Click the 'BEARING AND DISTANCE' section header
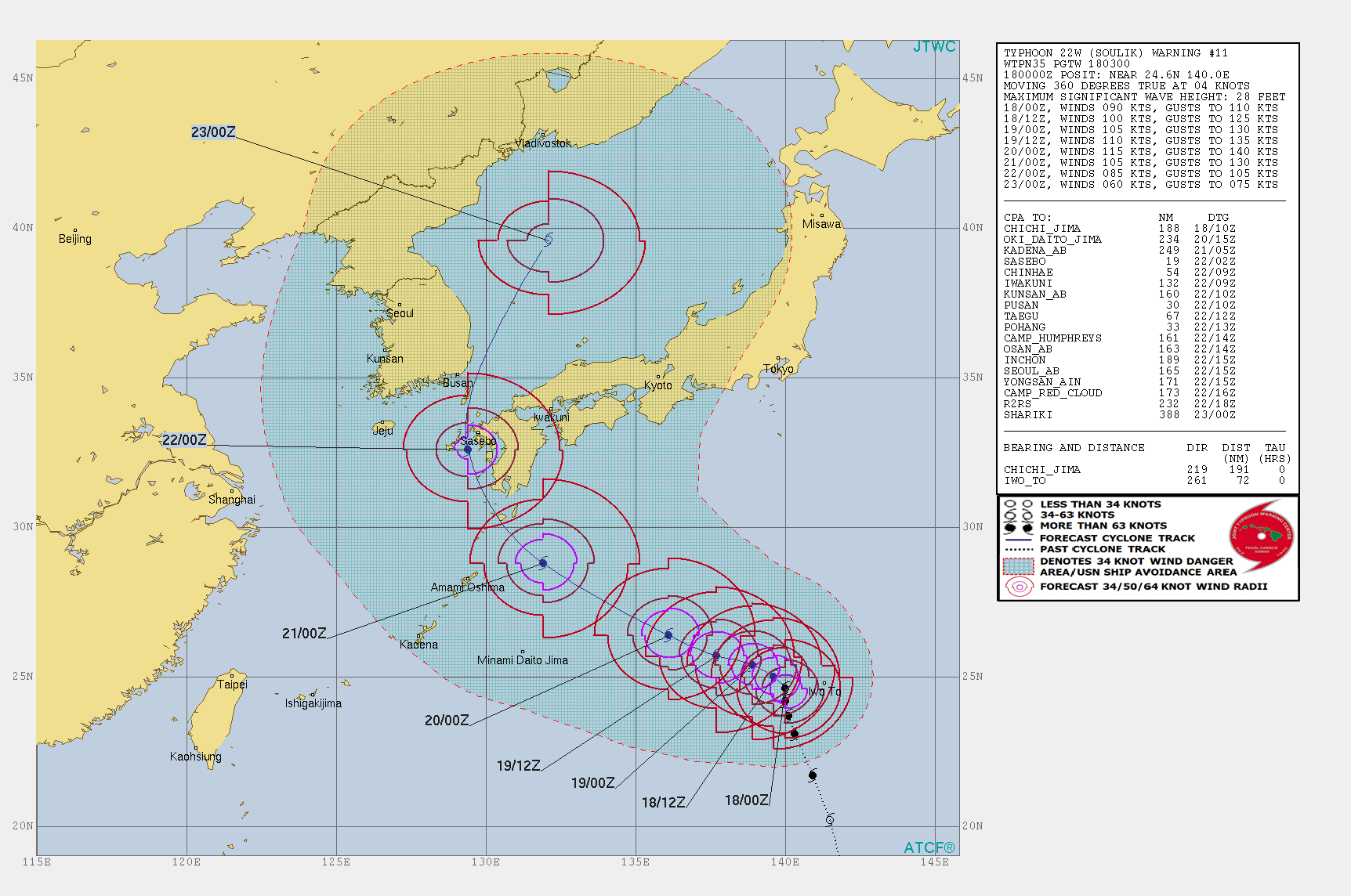The height and width of the screenshot is (896, 1351). (x=1074, y=448)
